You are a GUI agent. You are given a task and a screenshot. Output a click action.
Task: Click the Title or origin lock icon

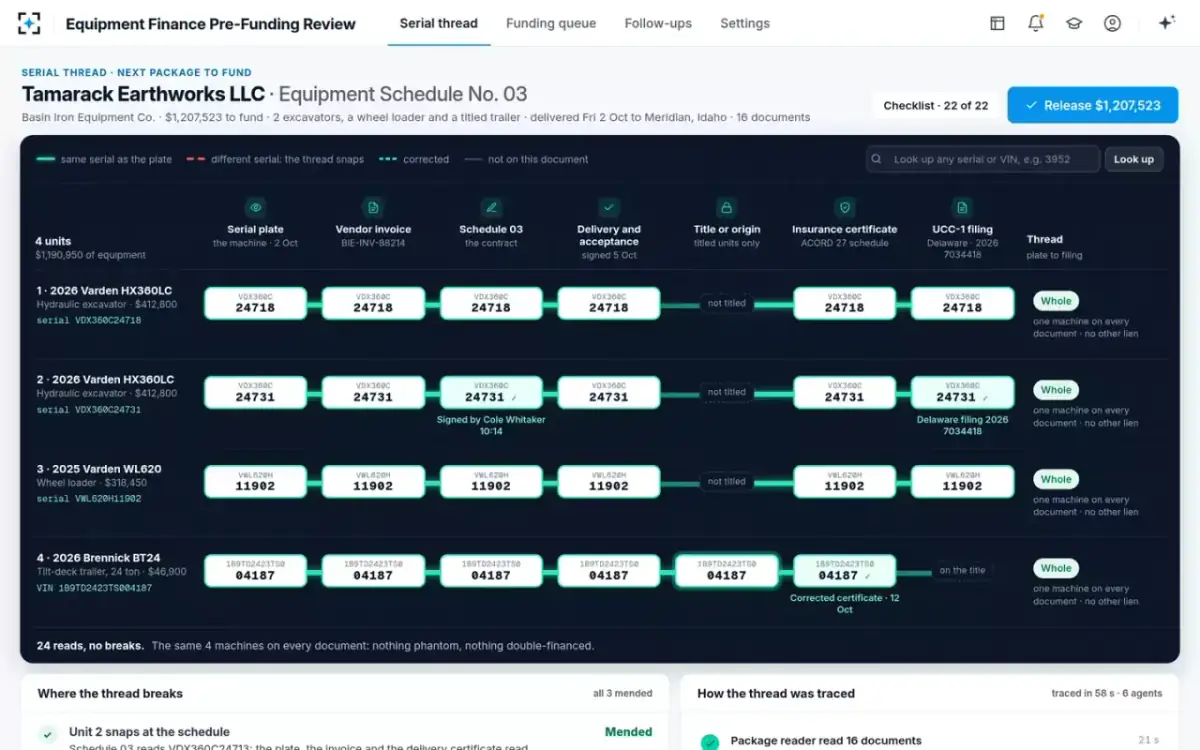(x=727, y=208)
